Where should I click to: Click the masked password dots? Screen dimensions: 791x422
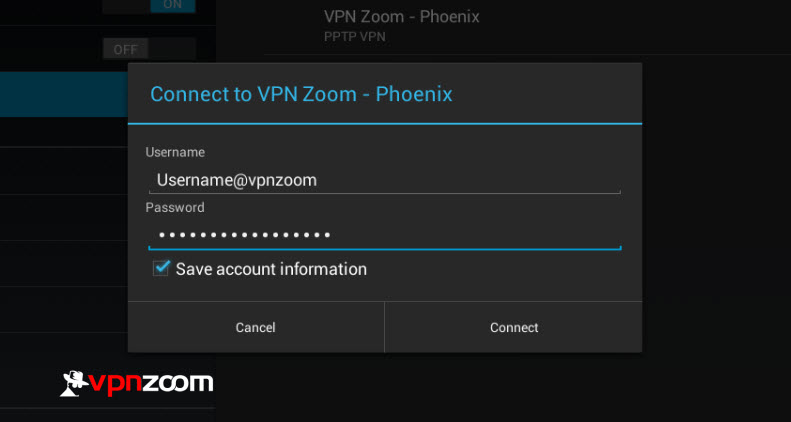(x=244, y=235)
